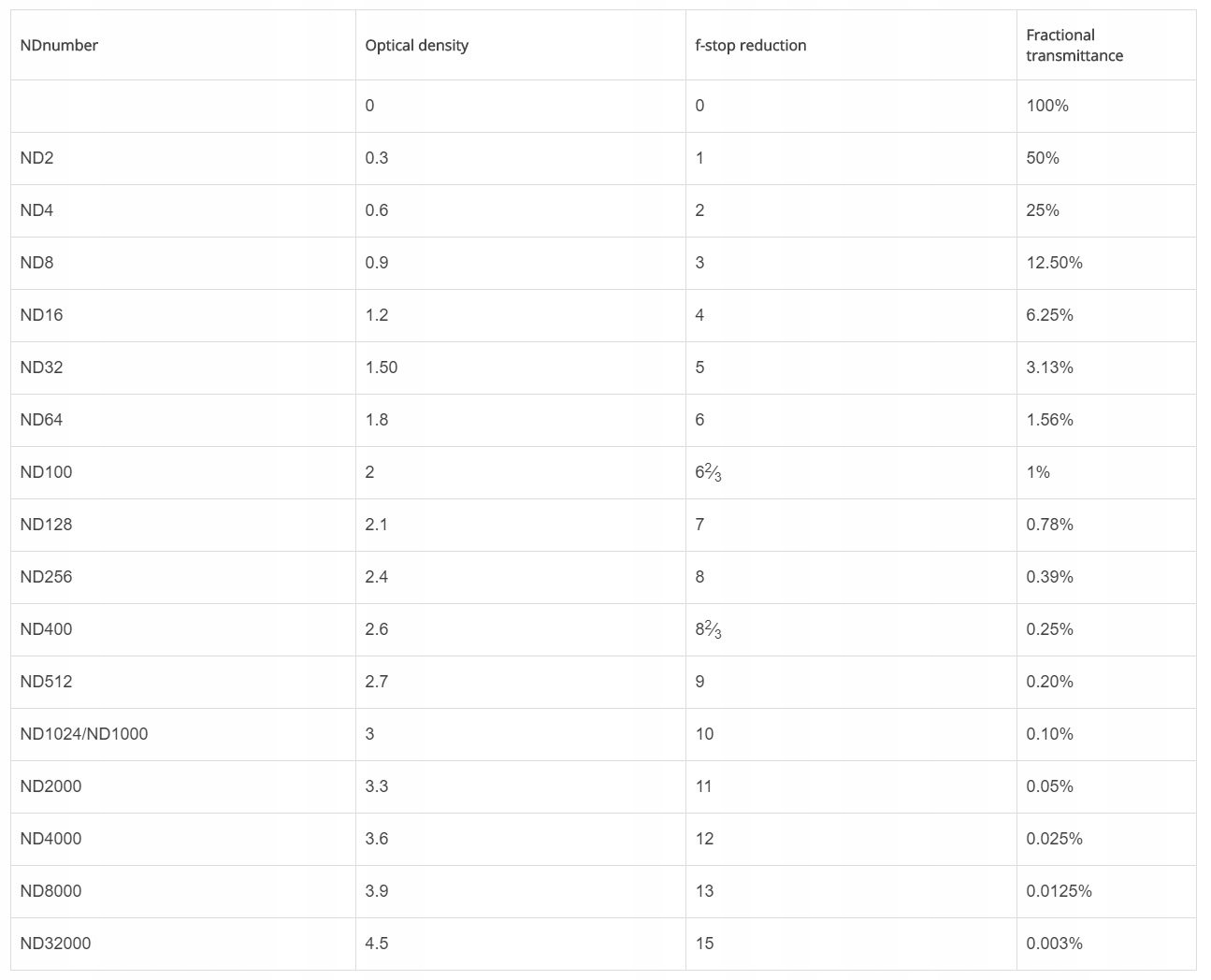Image resolution: width=1211 pixels, height=980 pixels.
Task: Click the Fractional transmittance header
Action: click(x=1074, y=45)
